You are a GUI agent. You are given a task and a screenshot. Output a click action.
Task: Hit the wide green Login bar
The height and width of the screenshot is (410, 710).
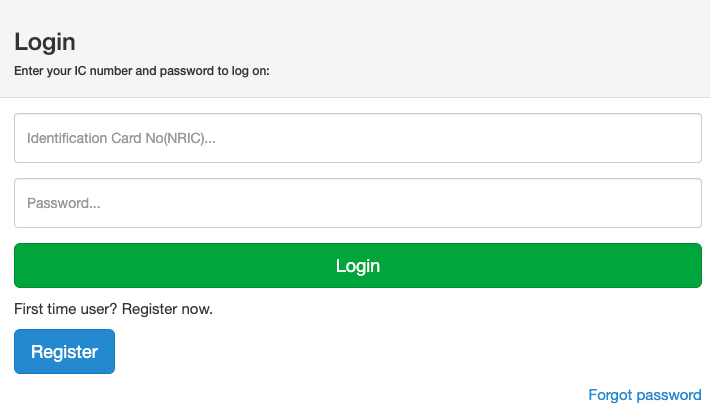pyautogui.click(x=357, y=266)
